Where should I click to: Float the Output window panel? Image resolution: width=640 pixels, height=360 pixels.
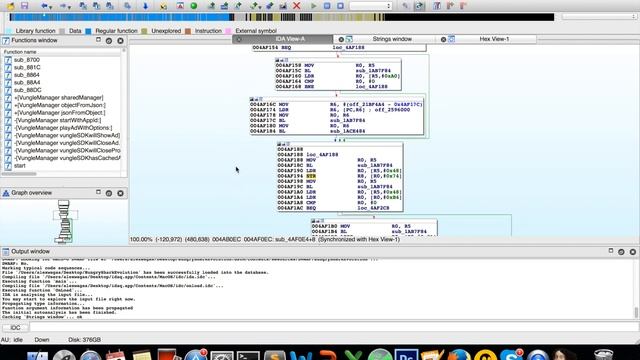click(611, 251)
